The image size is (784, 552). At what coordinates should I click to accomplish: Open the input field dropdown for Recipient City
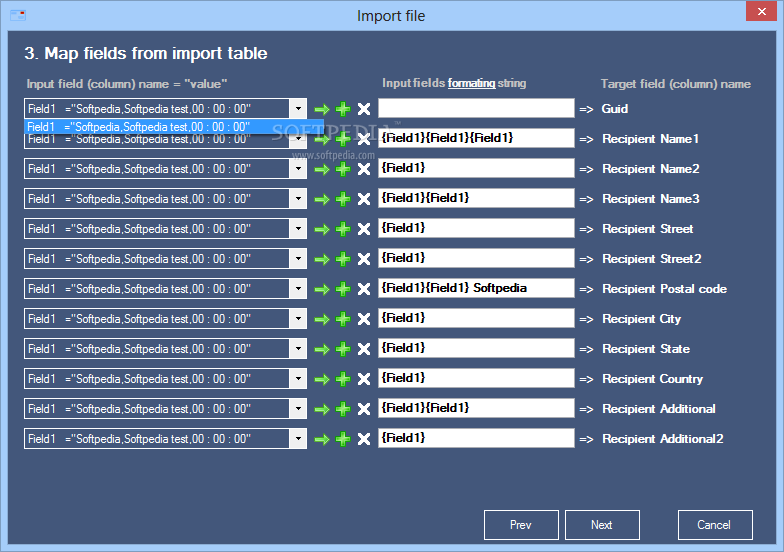tap(298, 318)
